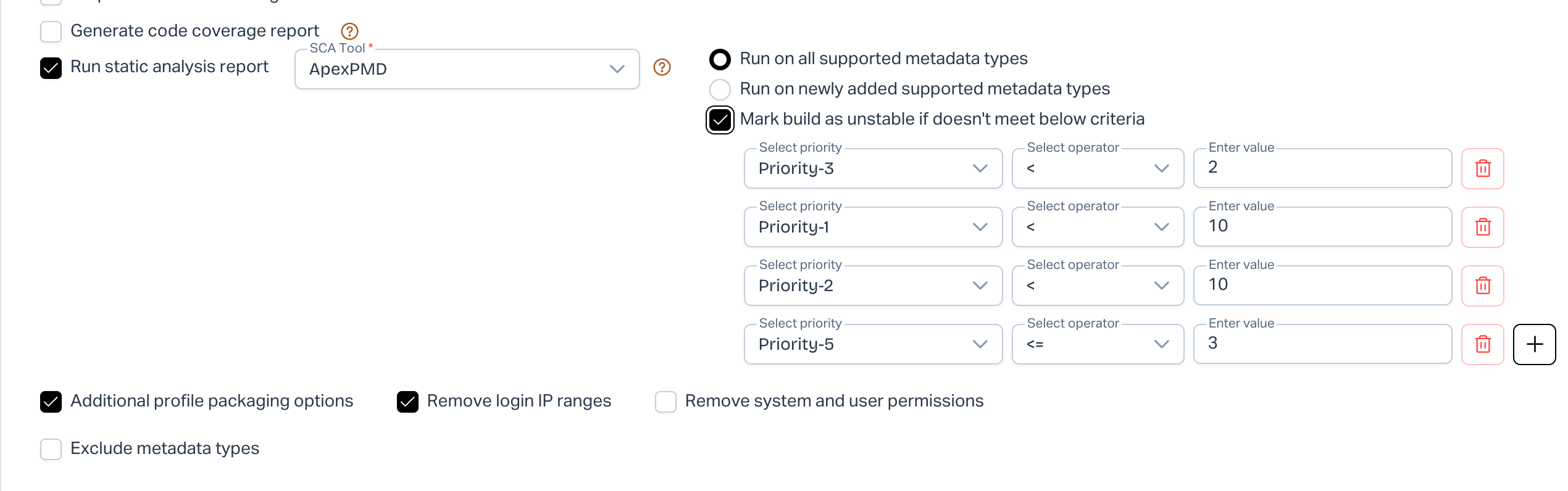Uncheck Remove login IP ranges
1568x491 pixels.
pos(407,402)
